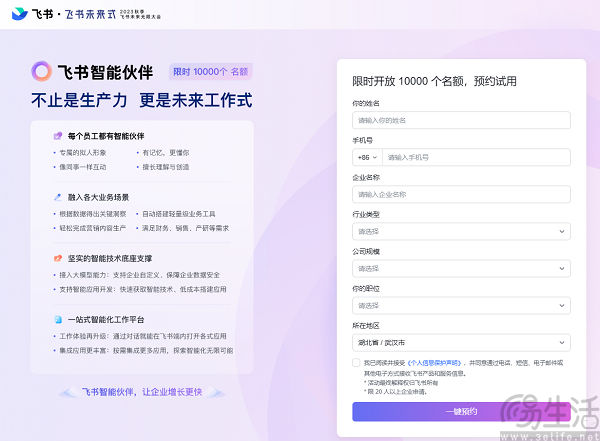
Task: Click the text 专属的拟人形象
Action: click(83, 153)
